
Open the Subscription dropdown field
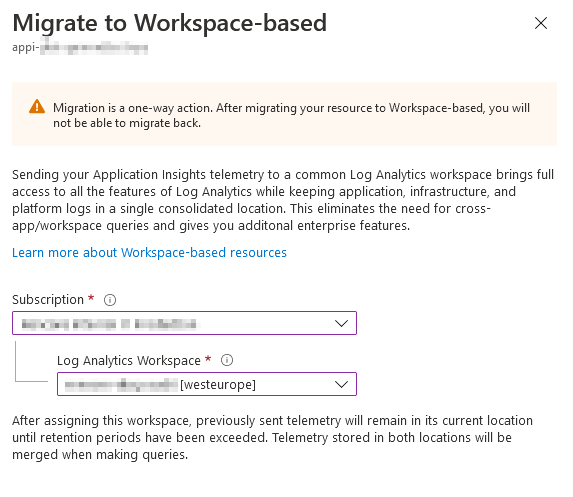pyautogui.click(x=184, y=323)
